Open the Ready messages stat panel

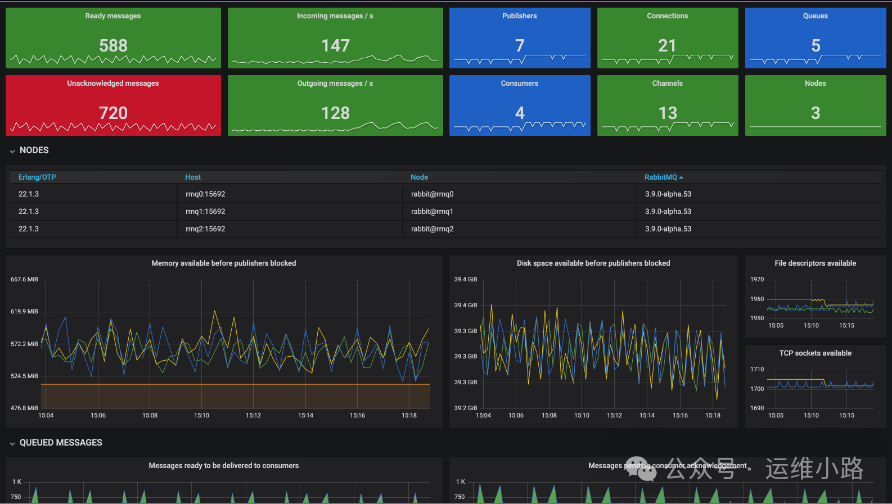(x=113, y=38)
